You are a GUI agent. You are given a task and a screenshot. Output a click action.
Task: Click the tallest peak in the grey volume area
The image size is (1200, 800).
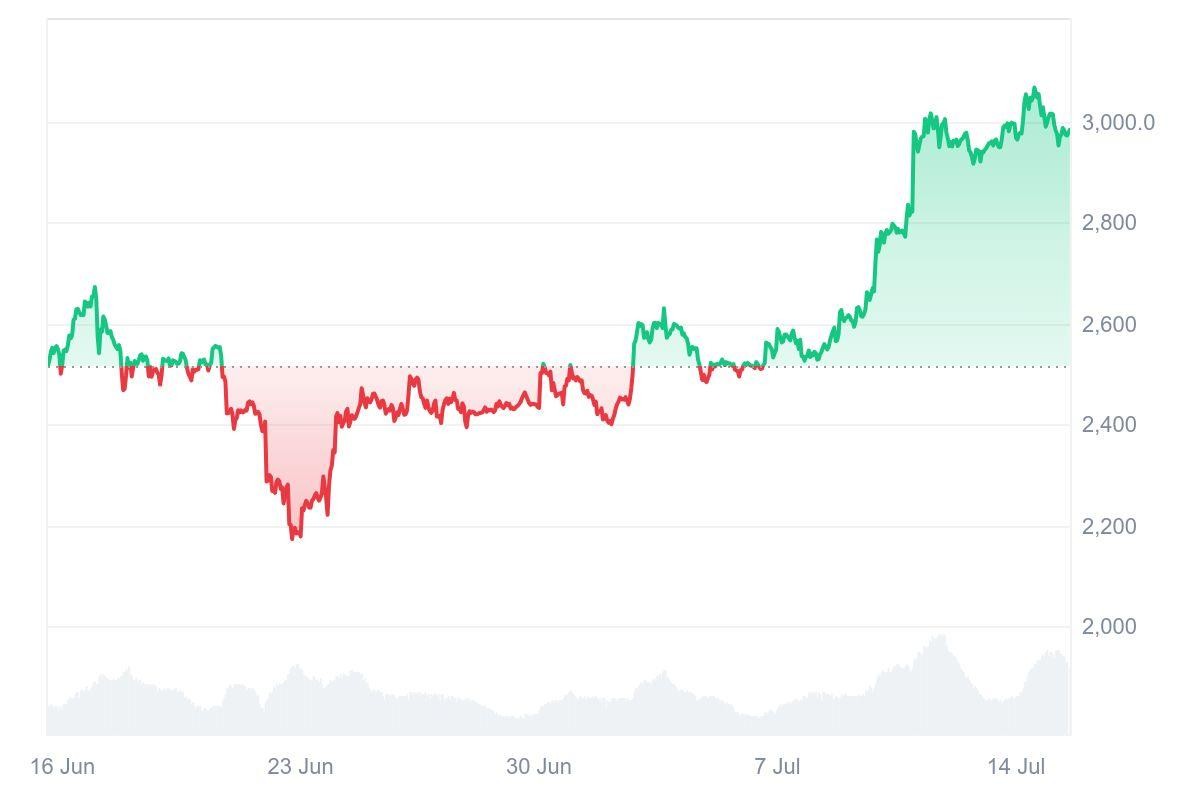point(939,636)
